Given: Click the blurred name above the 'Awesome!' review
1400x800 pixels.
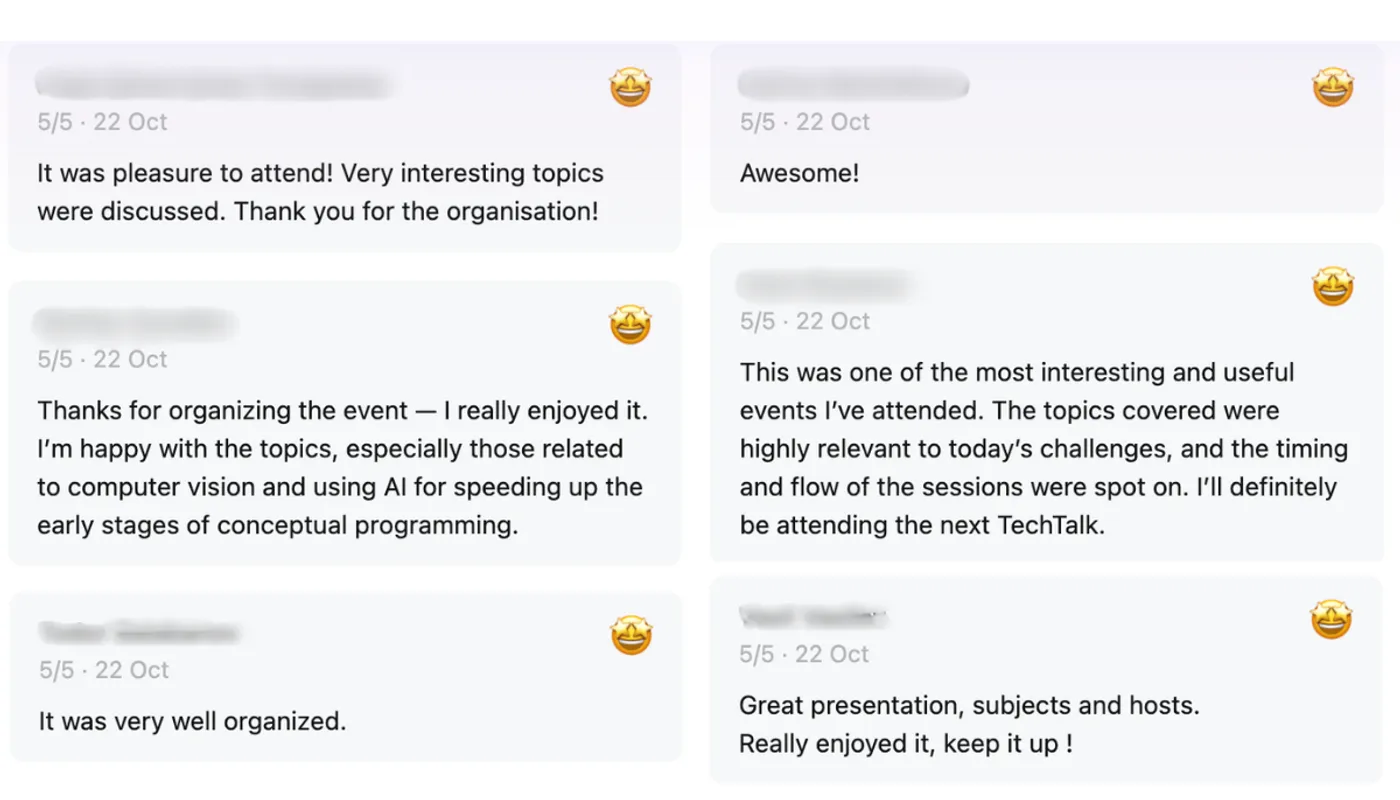Looking at the screenshot, I should point(853,85).
